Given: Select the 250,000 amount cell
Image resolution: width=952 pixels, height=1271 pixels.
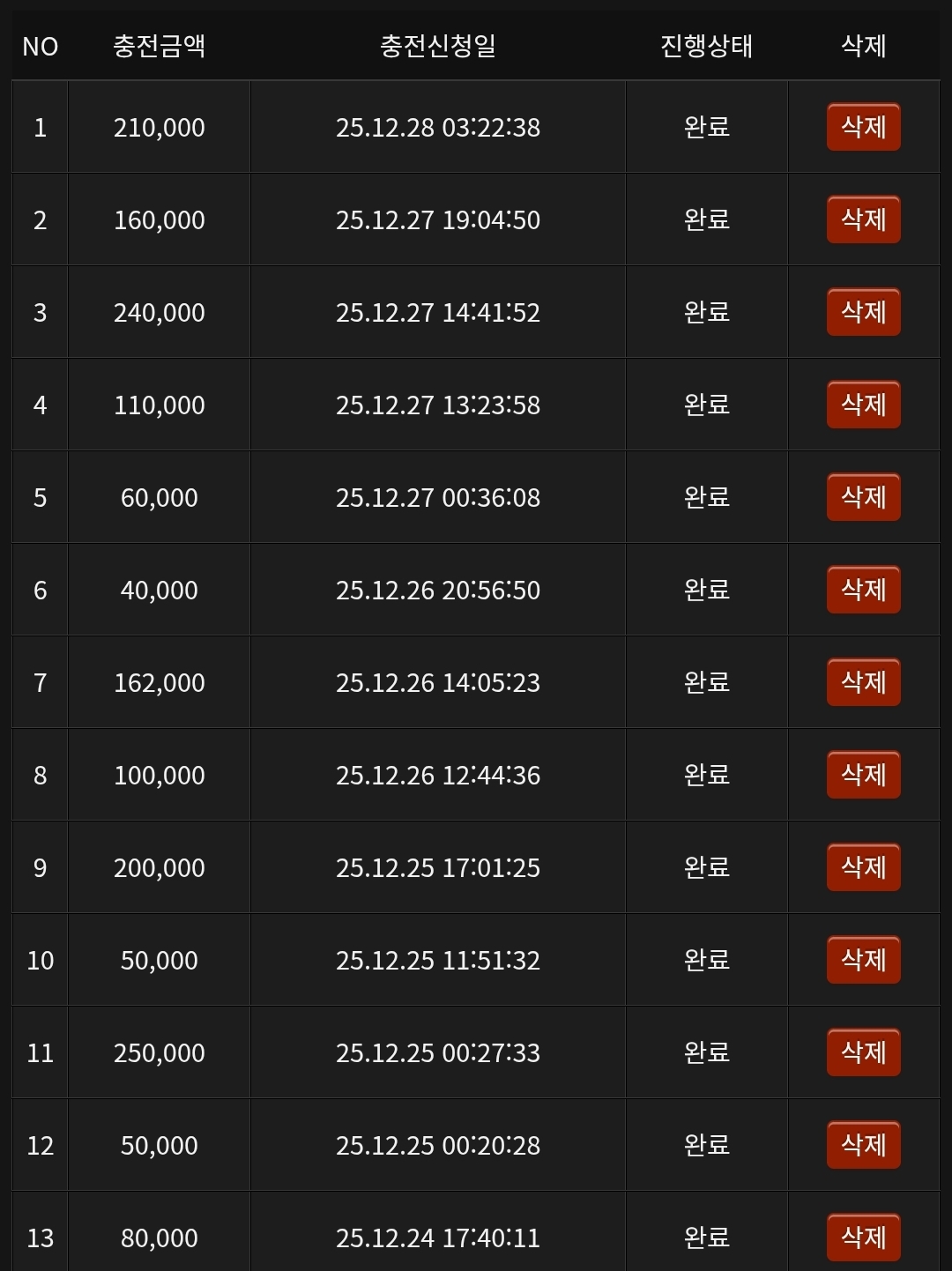Looking at the screenshot, I should coord(160,1053).
